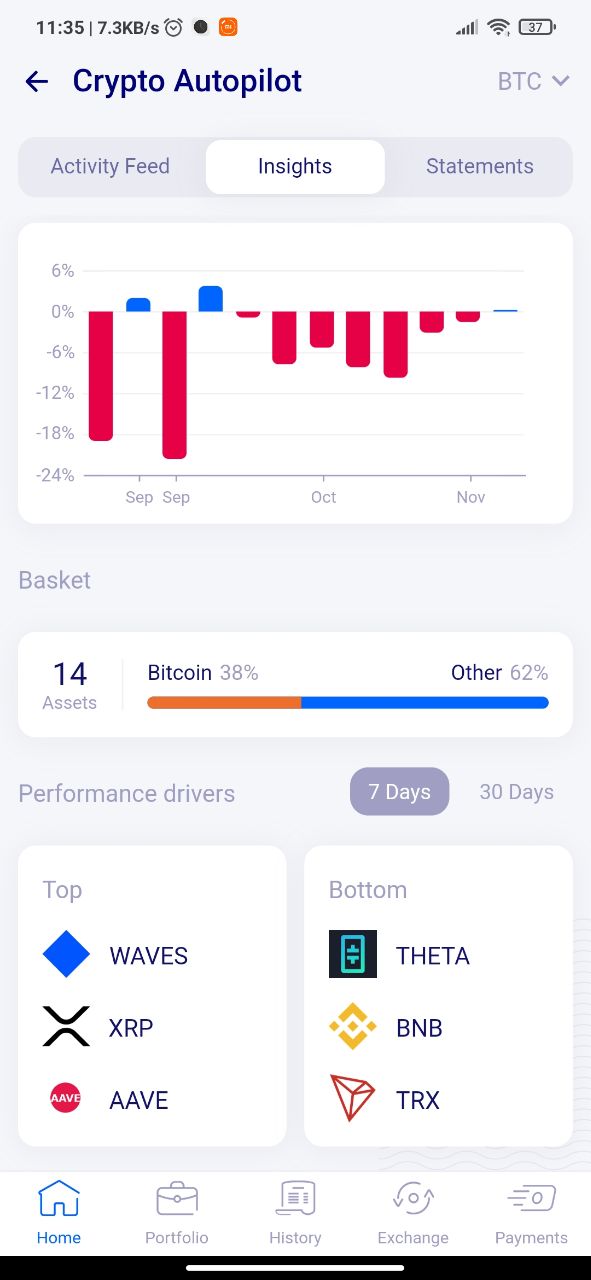Open History from the bottom bar

pyautogui.click(x=295, y=1213)
